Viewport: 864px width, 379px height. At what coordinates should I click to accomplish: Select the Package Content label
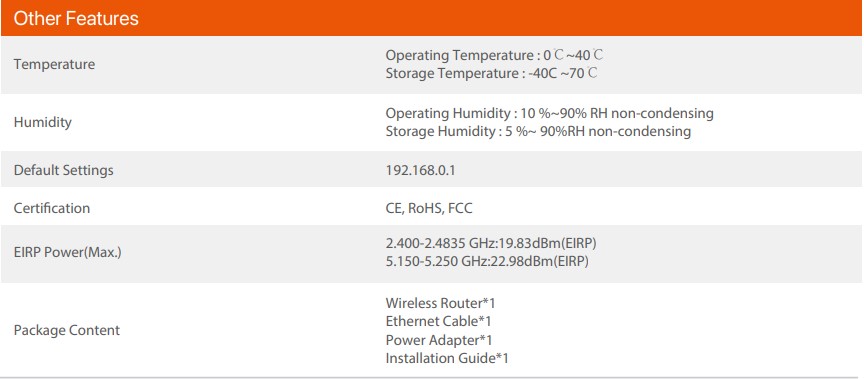pos(67,331)
